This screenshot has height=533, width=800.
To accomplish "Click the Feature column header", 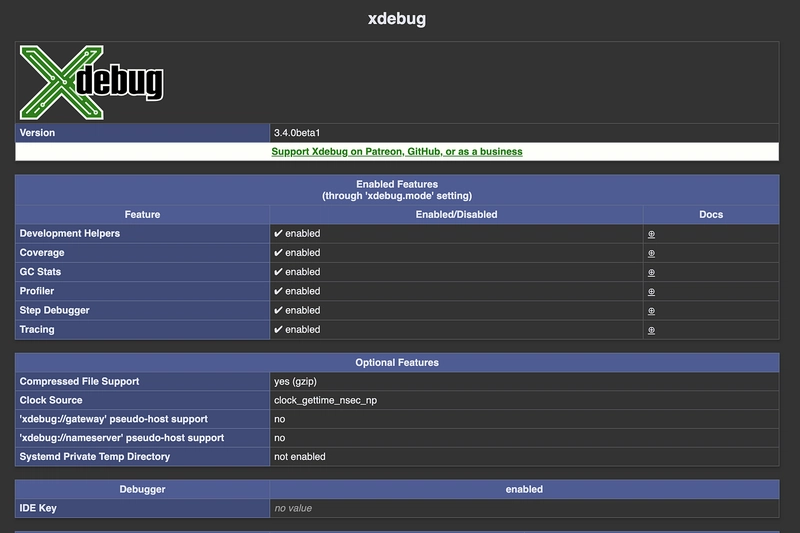I will pyautogui.click(x=142, y=215).
